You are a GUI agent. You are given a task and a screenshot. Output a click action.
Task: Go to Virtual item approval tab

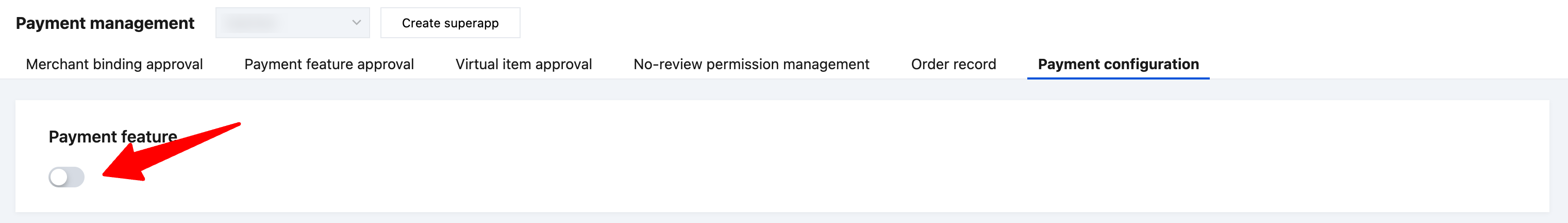point(524,64)
